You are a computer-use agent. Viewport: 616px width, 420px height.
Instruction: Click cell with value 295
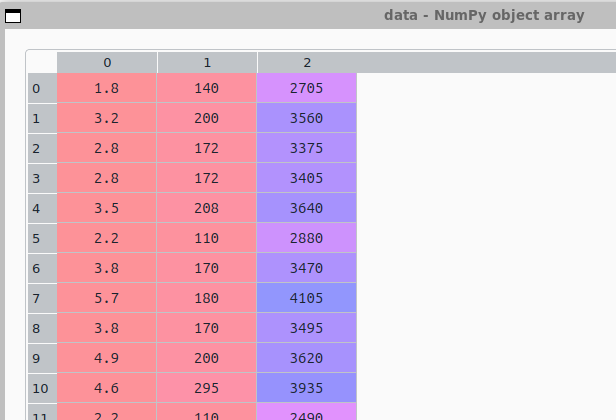(x=207, y=388)
